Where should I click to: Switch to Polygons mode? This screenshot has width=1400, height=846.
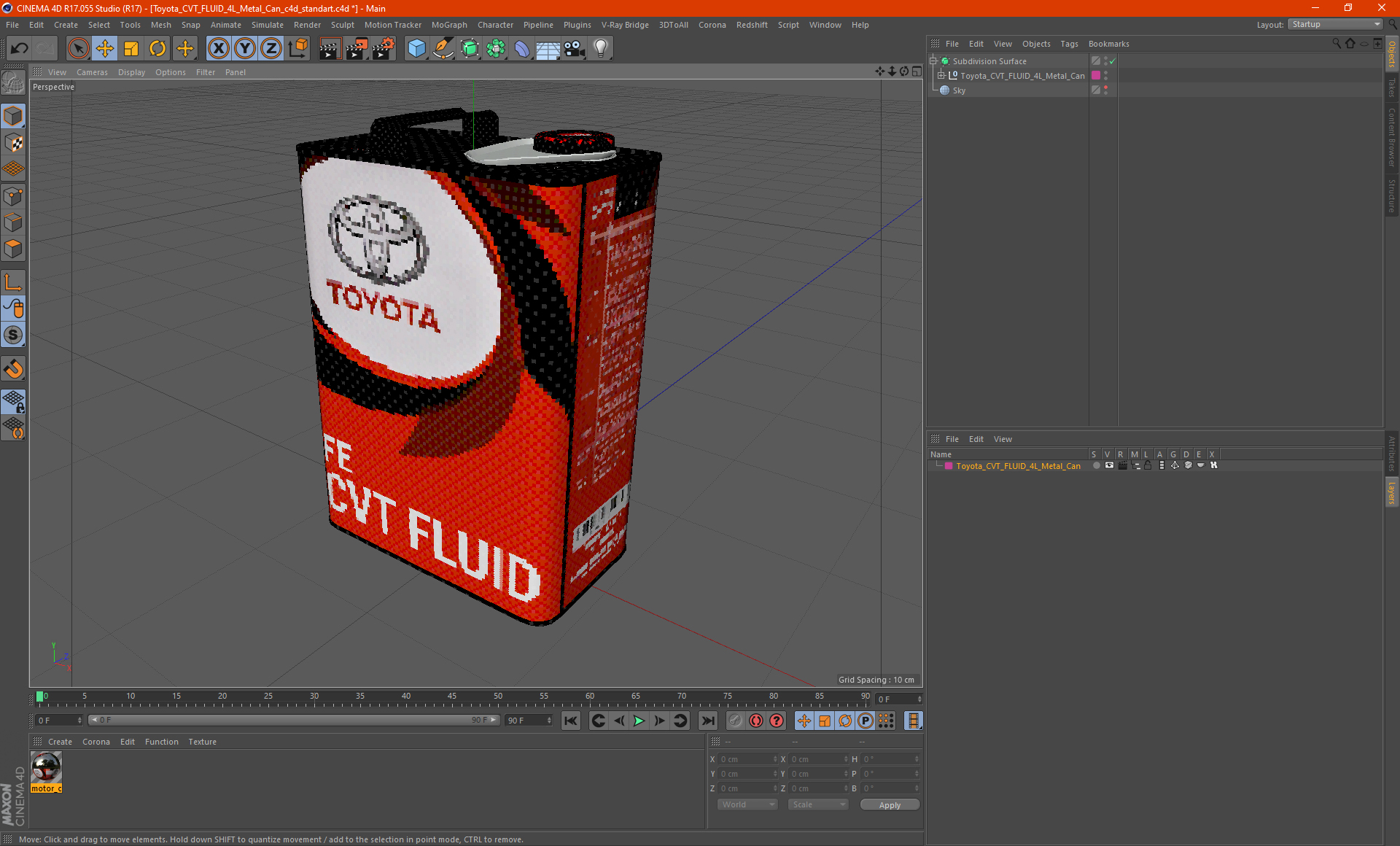coord(13,249)
